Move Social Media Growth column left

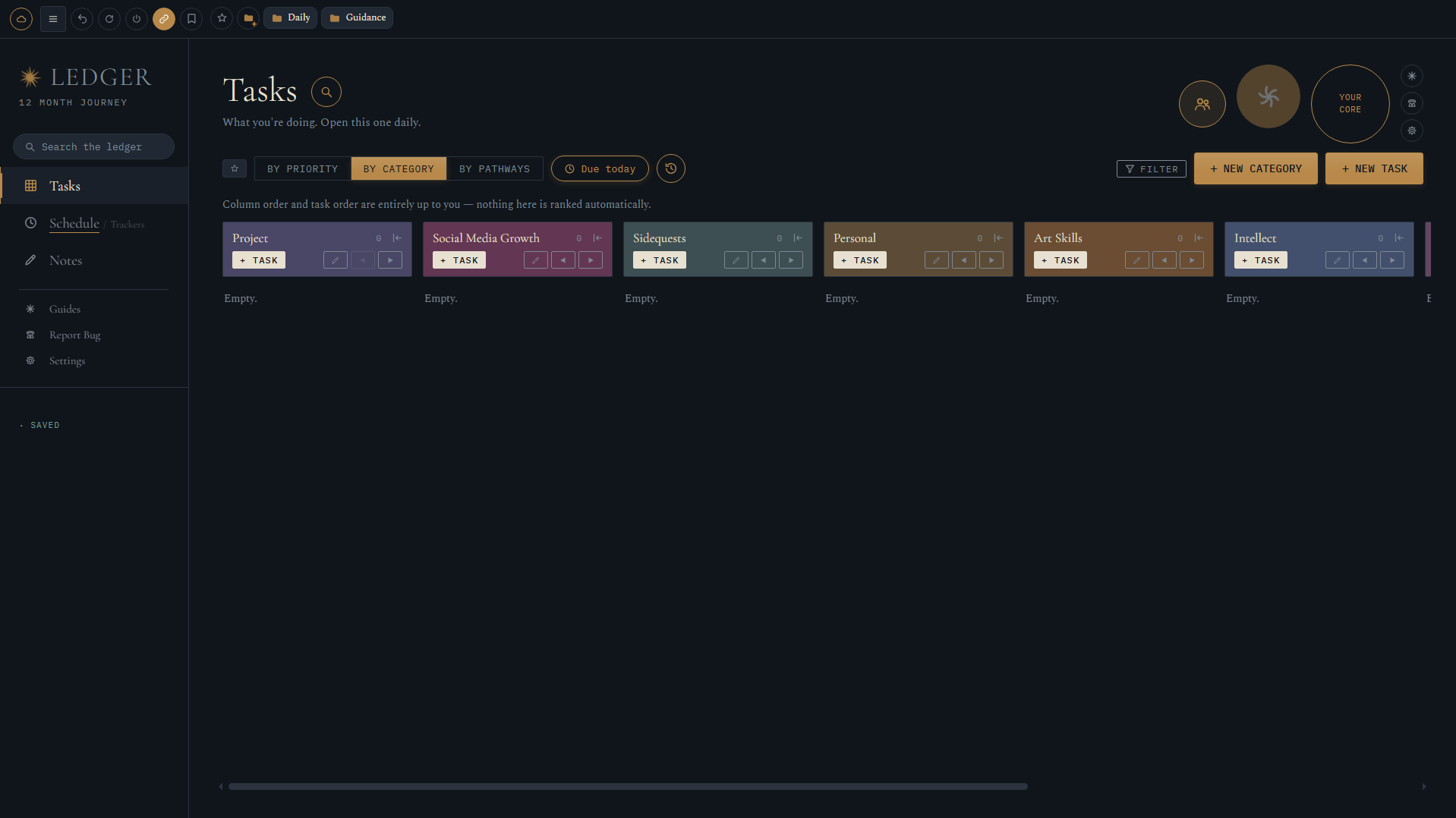click(563, 260)
